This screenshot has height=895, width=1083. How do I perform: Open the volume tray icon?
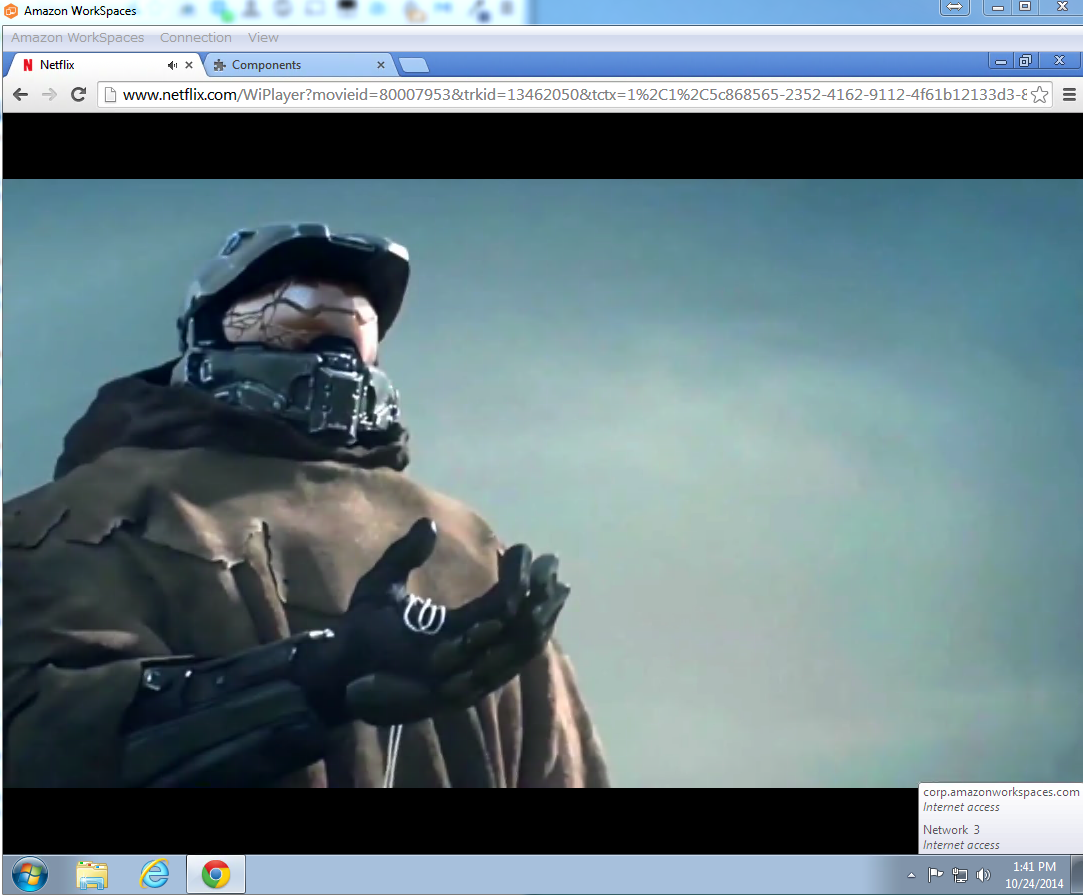click(983, 875)
